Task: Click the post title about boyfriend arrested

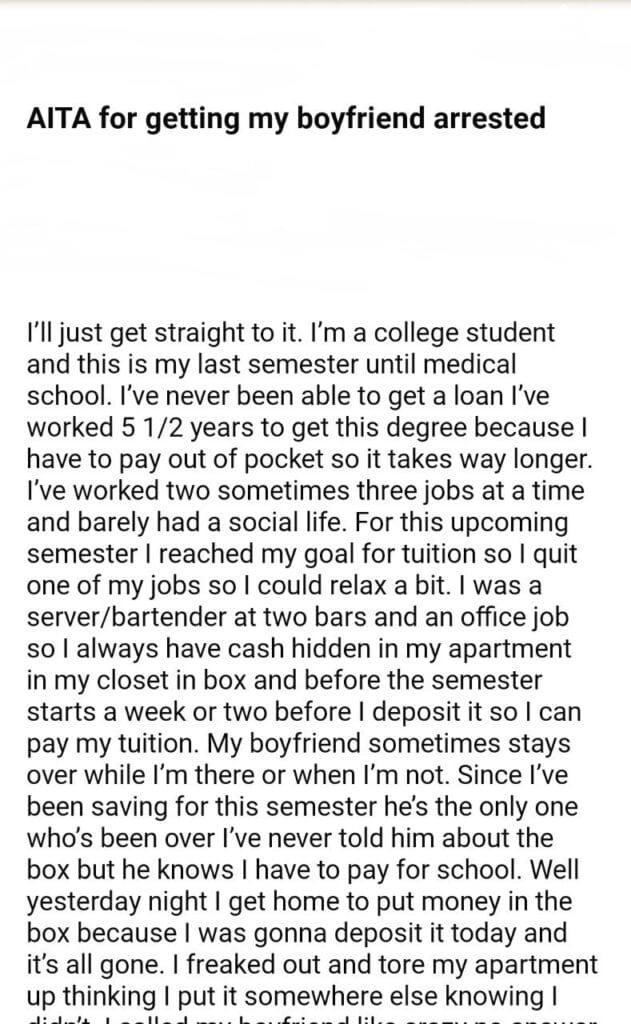Action: 286,119
